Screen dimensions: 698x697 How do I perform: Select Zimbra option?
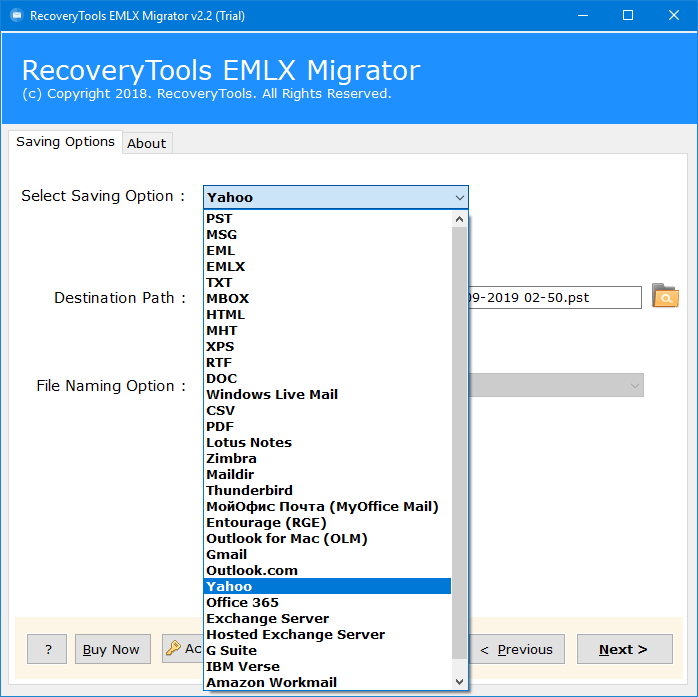tap(327, 459)
